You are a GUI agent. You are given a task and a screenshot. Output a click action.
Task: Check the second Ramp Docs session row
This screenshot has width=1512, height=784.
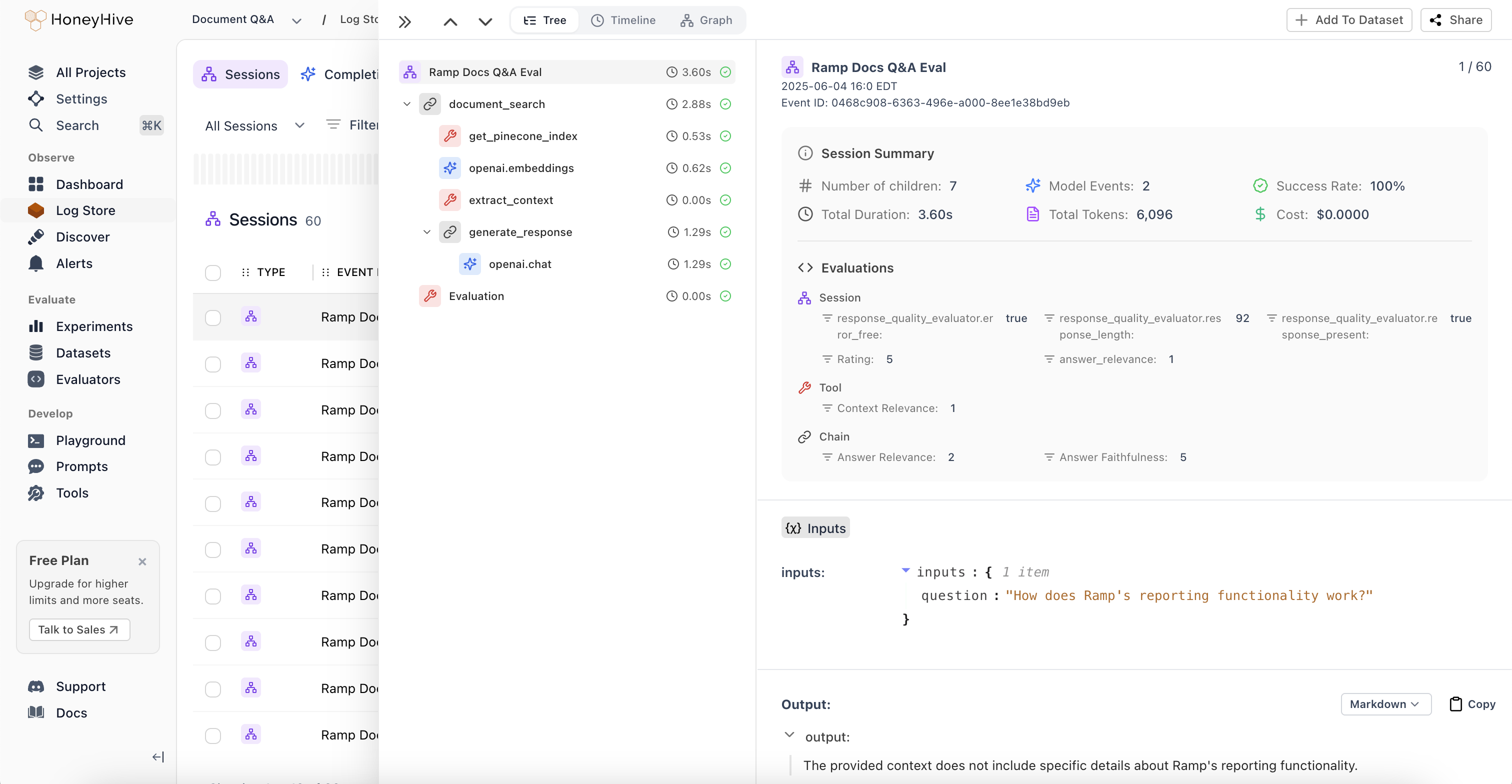[212, 364]
